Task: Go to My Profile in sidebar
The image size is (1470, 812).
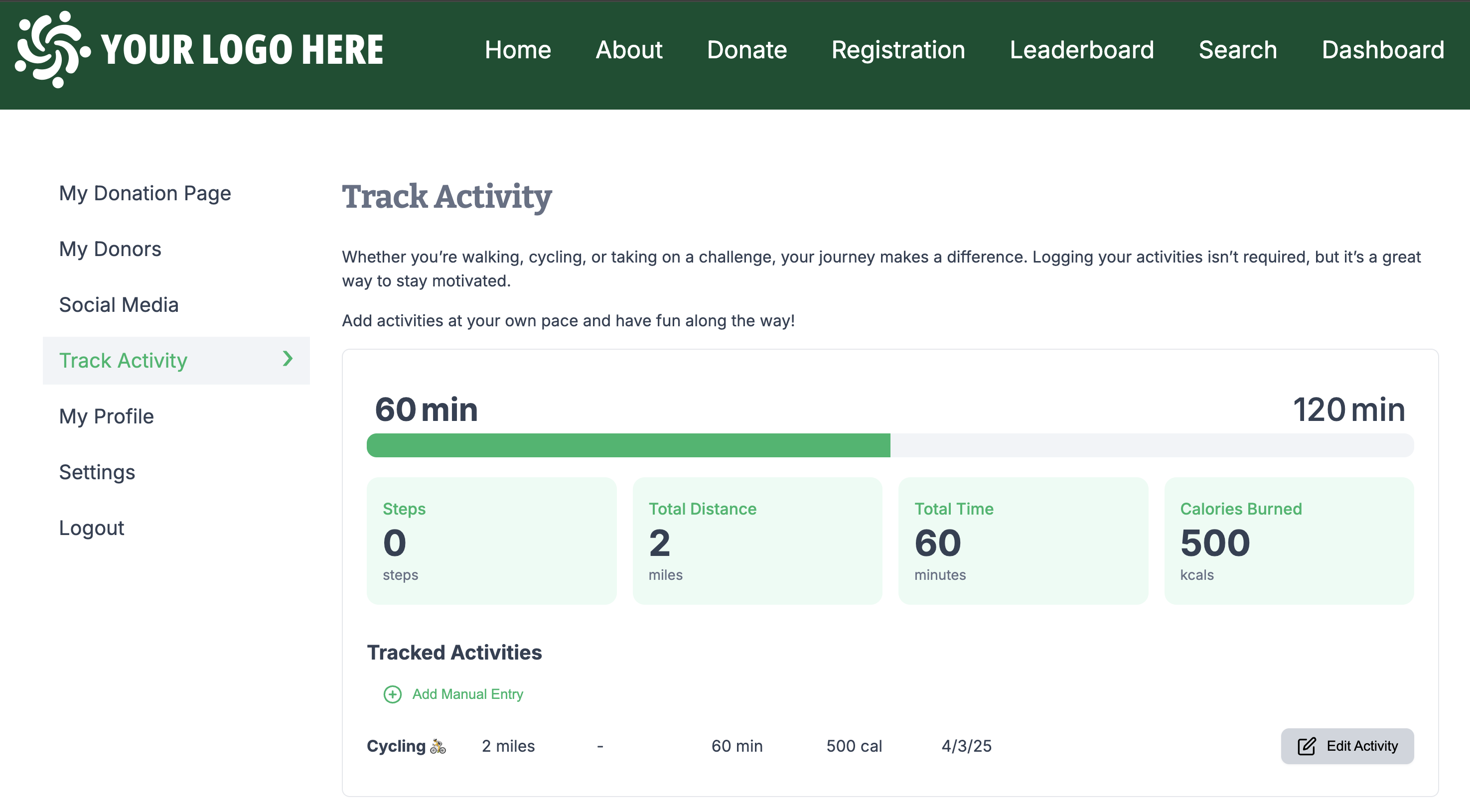Action: pyautogui.click(x=106, y=416)
